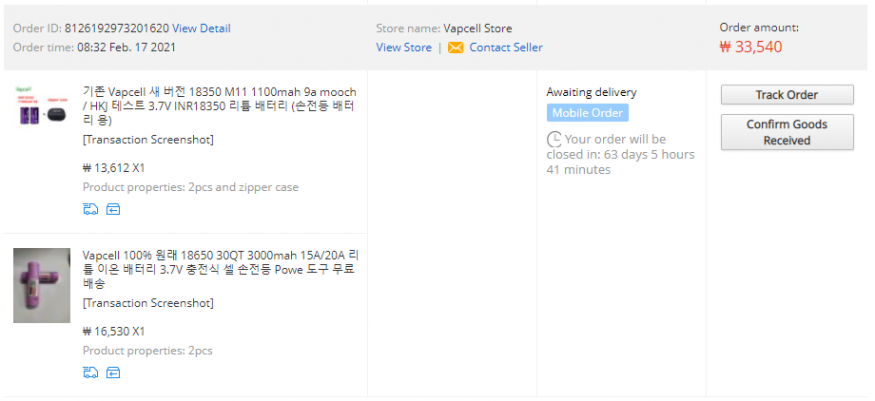Open the Vapcell 18350 M11 product thumbnail

(x=41, y=109)
